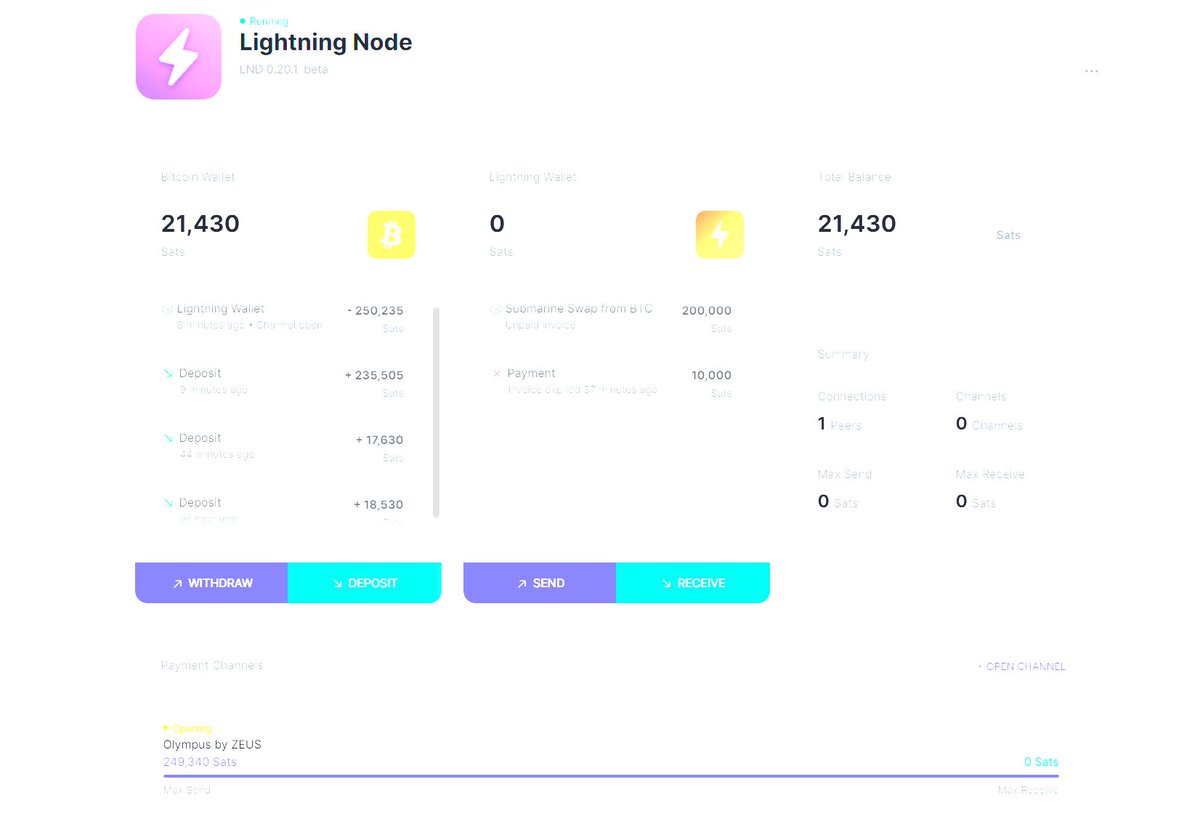Open the Deposit +17,630 transaction
The image size is (1200, 835).
point(283,447)
